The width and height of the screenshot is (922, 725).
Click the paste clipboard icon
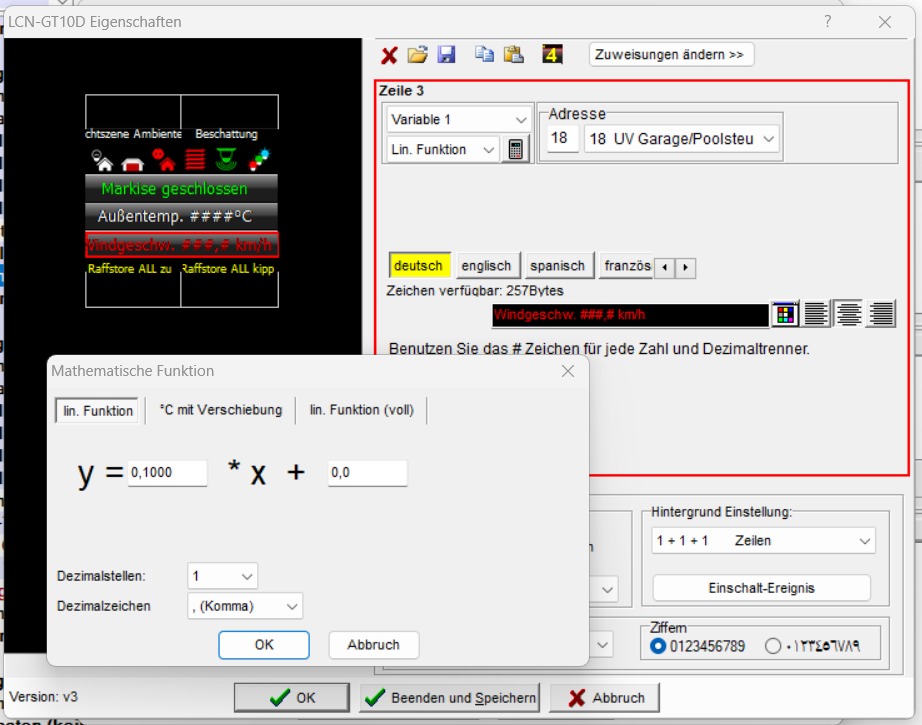pyautogui.click(x=513, y=55)
